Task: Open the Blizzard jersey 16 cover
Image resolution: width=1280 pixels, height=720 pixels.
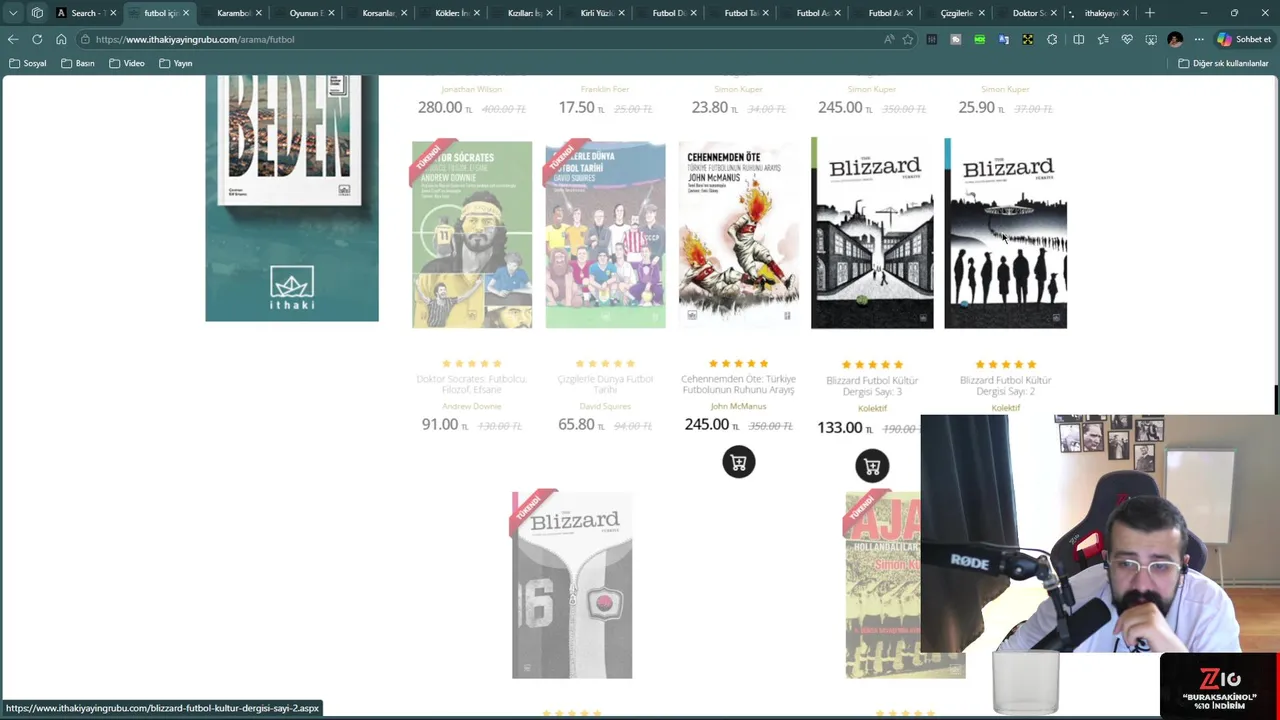Action: [572, 585]
